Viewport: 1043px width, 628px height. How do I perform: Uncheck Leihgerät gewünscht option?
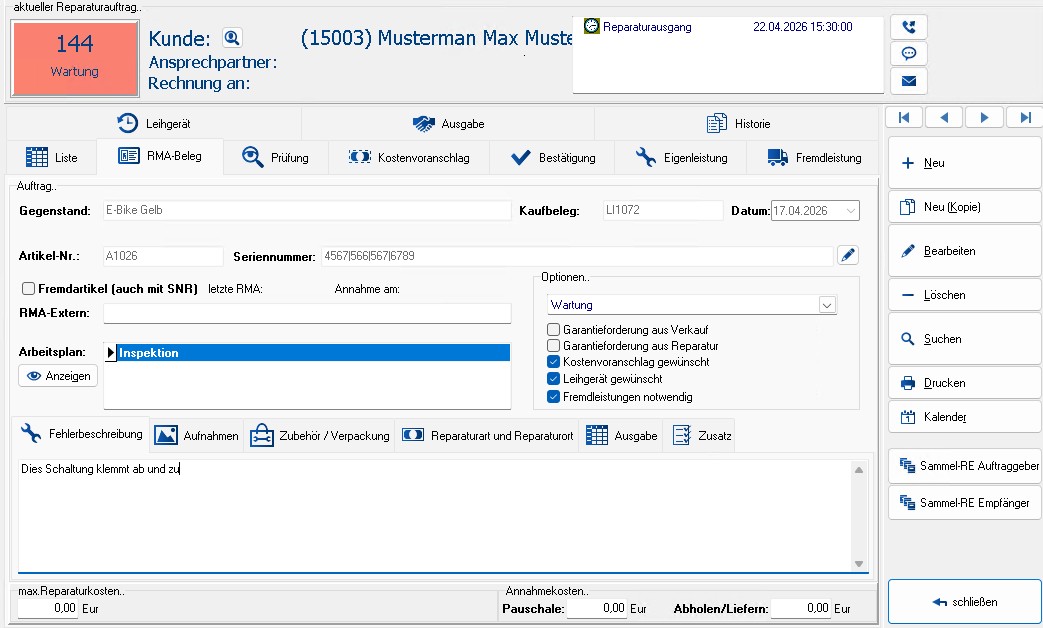(x=554, y=379)
